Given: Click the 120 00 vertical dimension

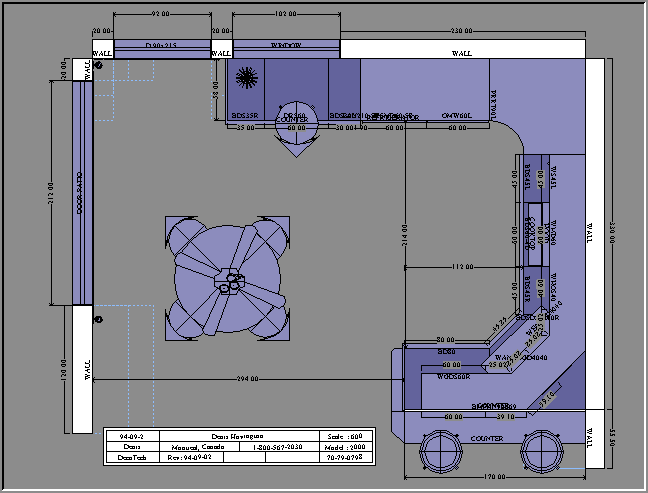Looking at the screenshot, I should click(x=63, y=370).
